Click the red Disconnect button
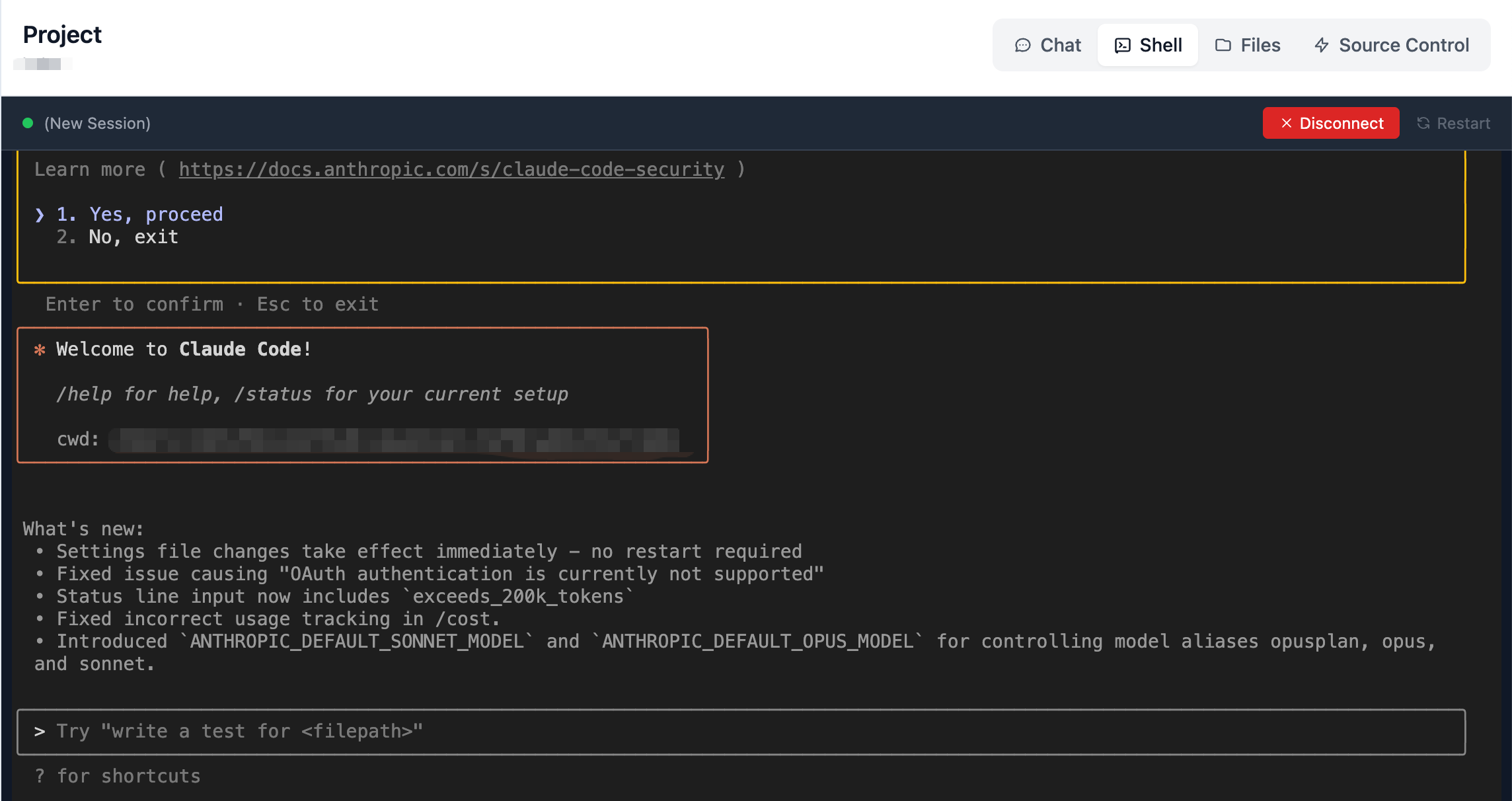Image resolution: width=1512 pixels, height=801 pixels. pyautogui.click(x=1331, y=123)
